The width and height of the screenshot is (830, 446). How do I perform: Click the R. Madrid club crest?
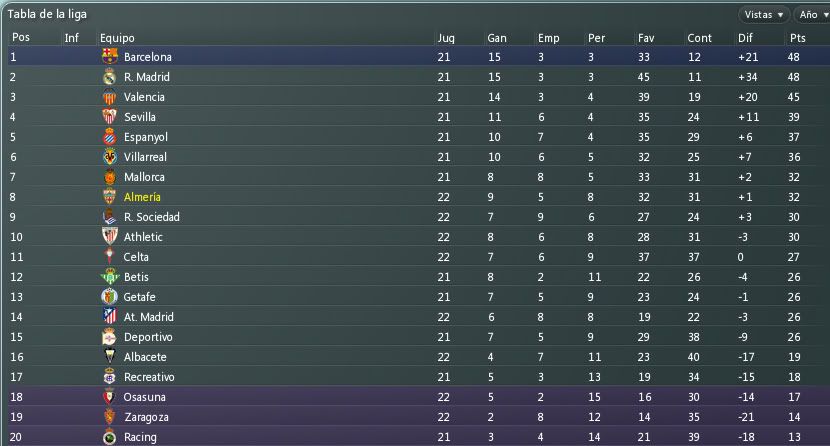coord(110,77)
